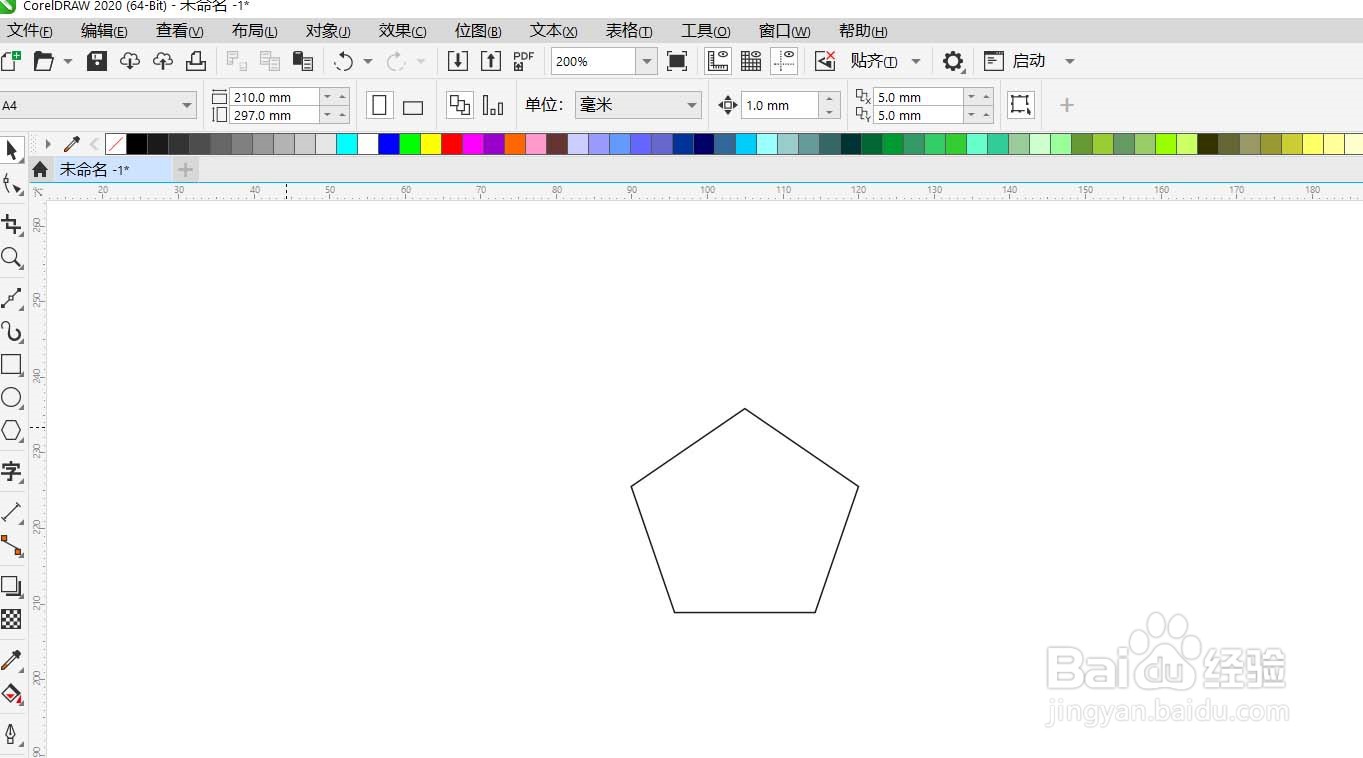This screenshot has width=1363, height=758.
Task: Select the Polygon tool
Action: pyautogui.click(x=12, y=431)
